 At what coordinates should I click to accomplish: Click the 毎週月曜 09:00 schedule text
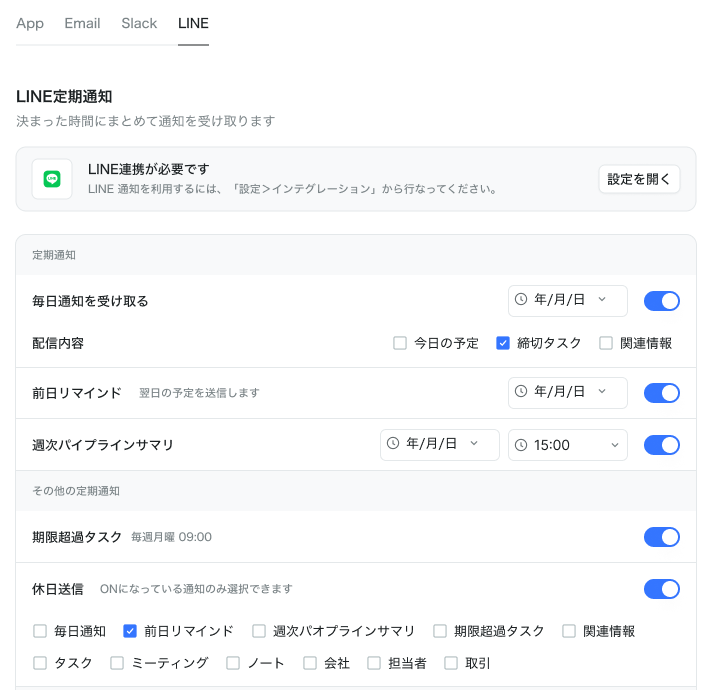click(x=171, y=537)
